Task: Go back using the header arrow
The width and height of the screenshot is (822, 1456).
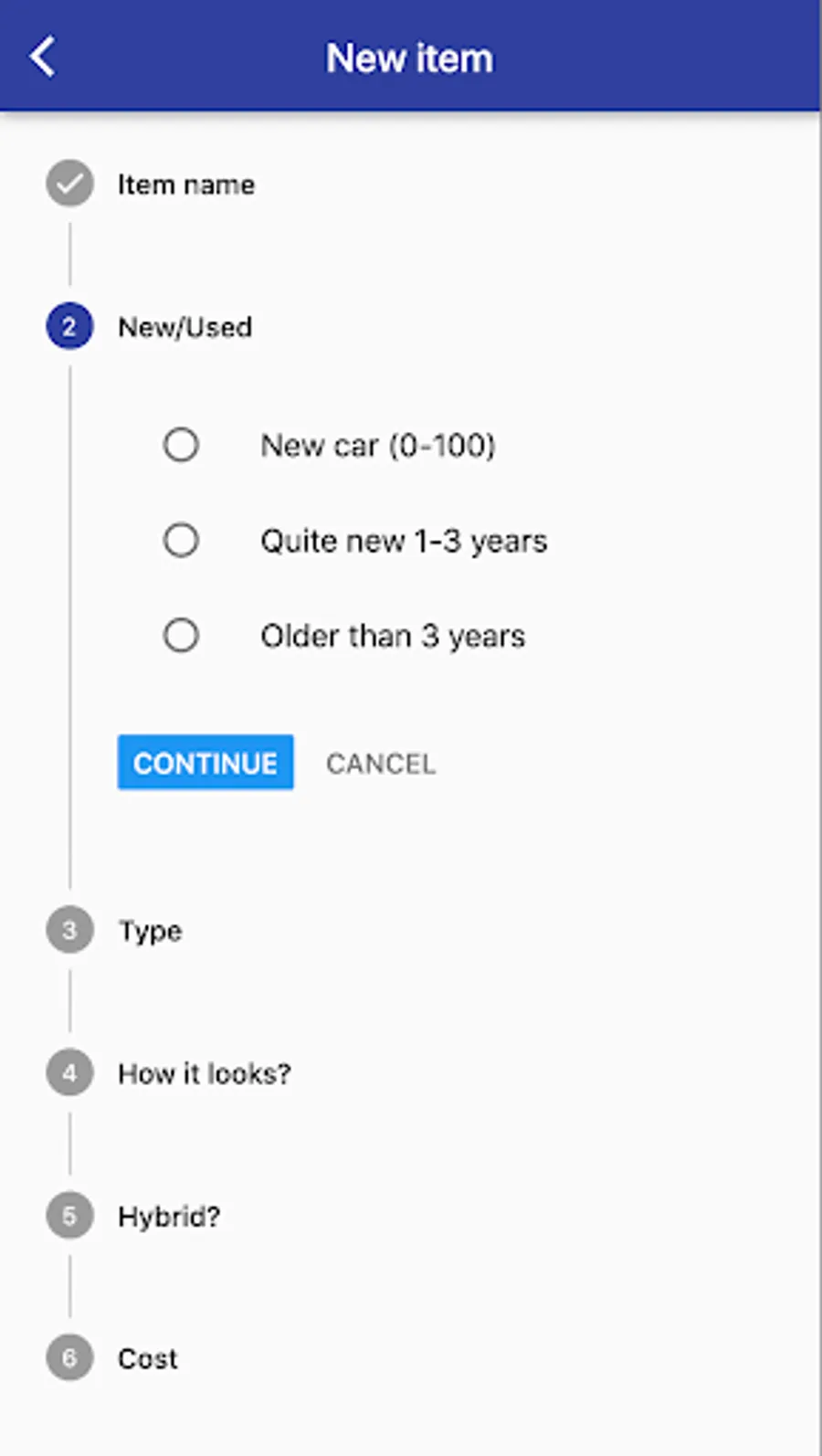Action: [43, 57]
